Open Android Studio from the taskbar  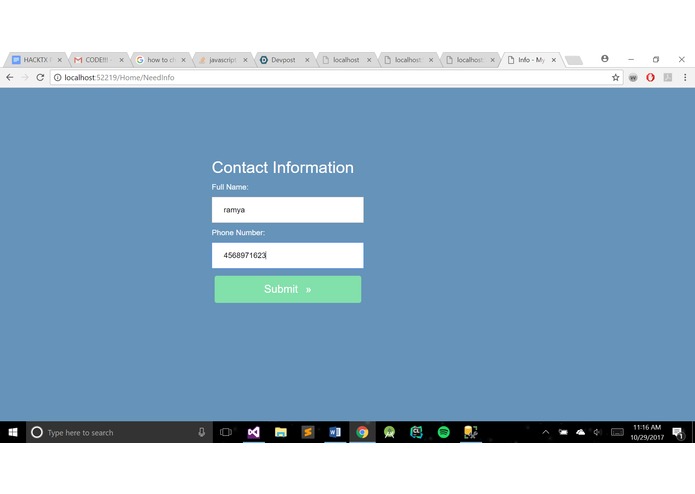(389, 432)
